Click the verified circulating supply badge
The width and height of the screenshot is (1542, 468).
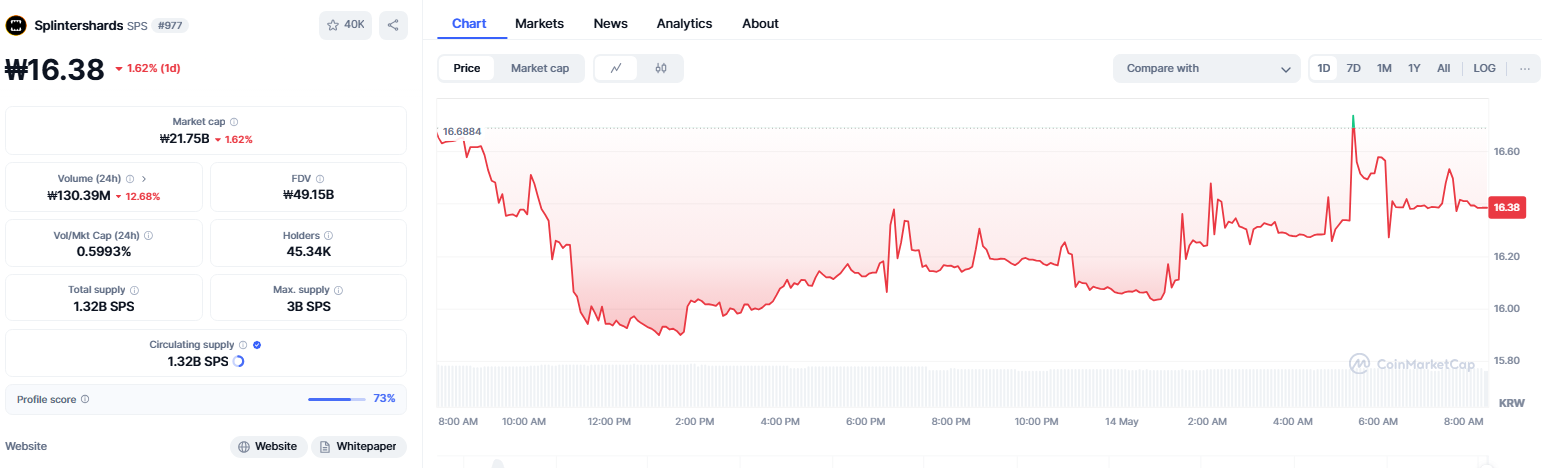click(x=257, y=344)
